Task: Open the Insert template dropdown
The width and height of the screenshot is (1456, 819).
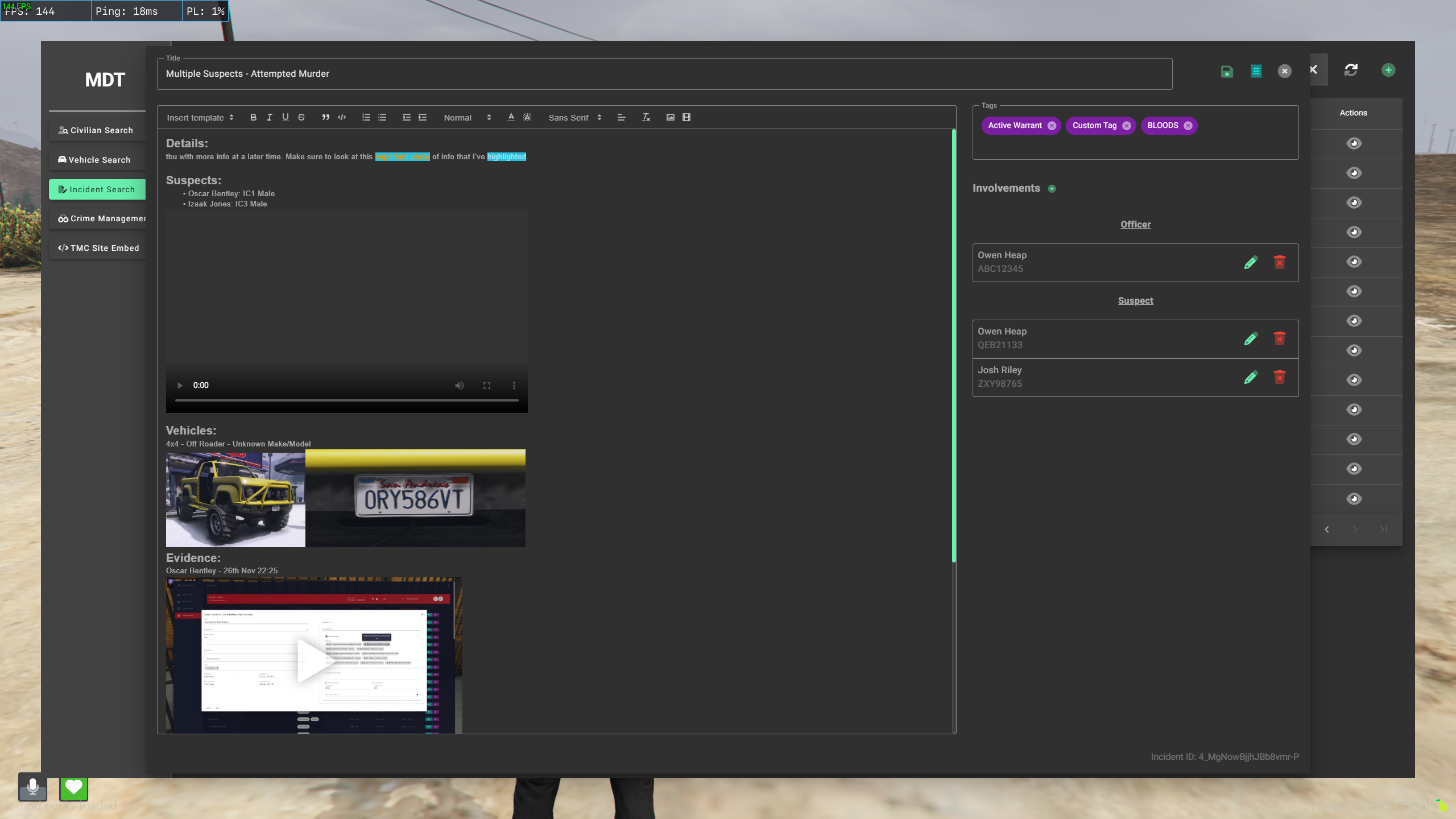Action: [200, 118]
